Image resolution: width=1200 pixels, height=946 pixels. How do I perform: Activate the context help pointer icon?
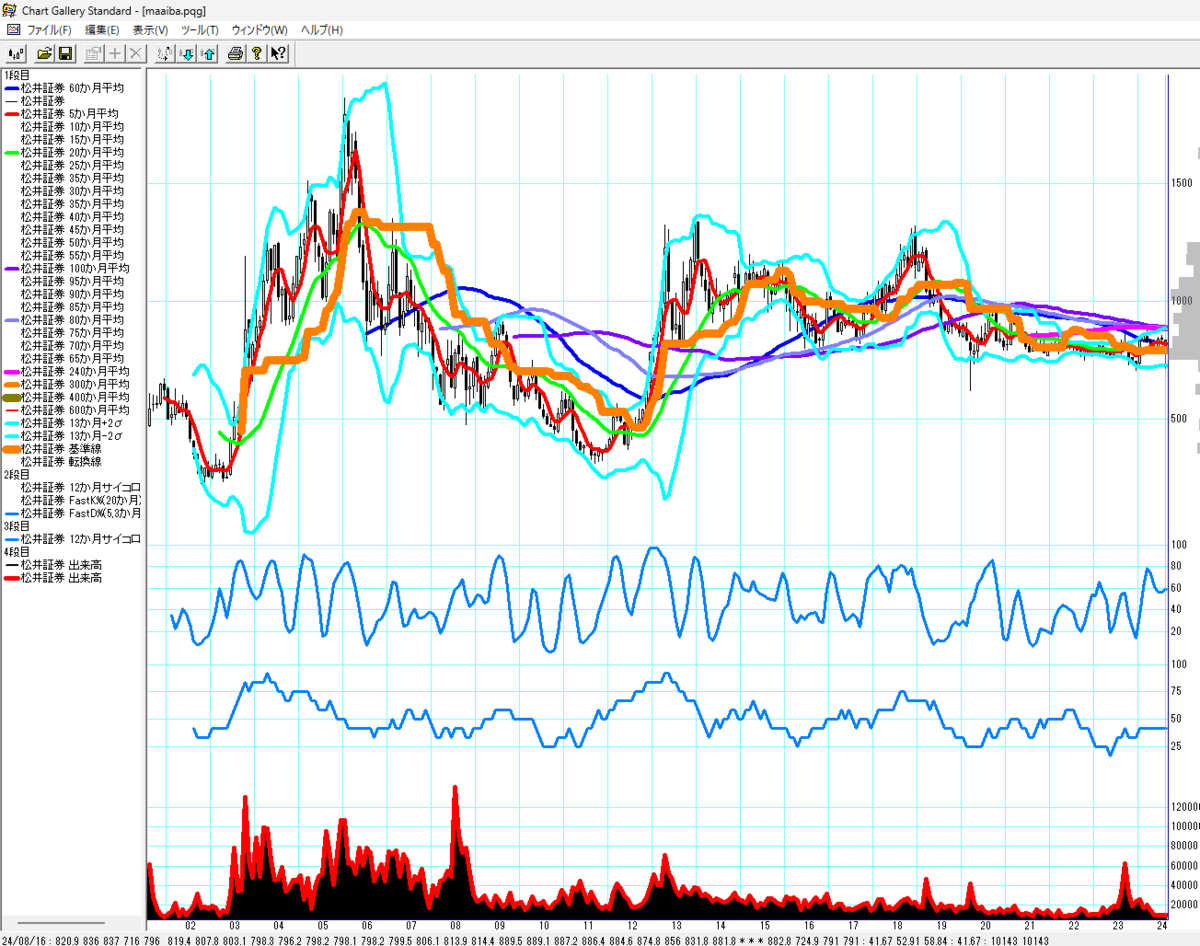tap(277, 53)
